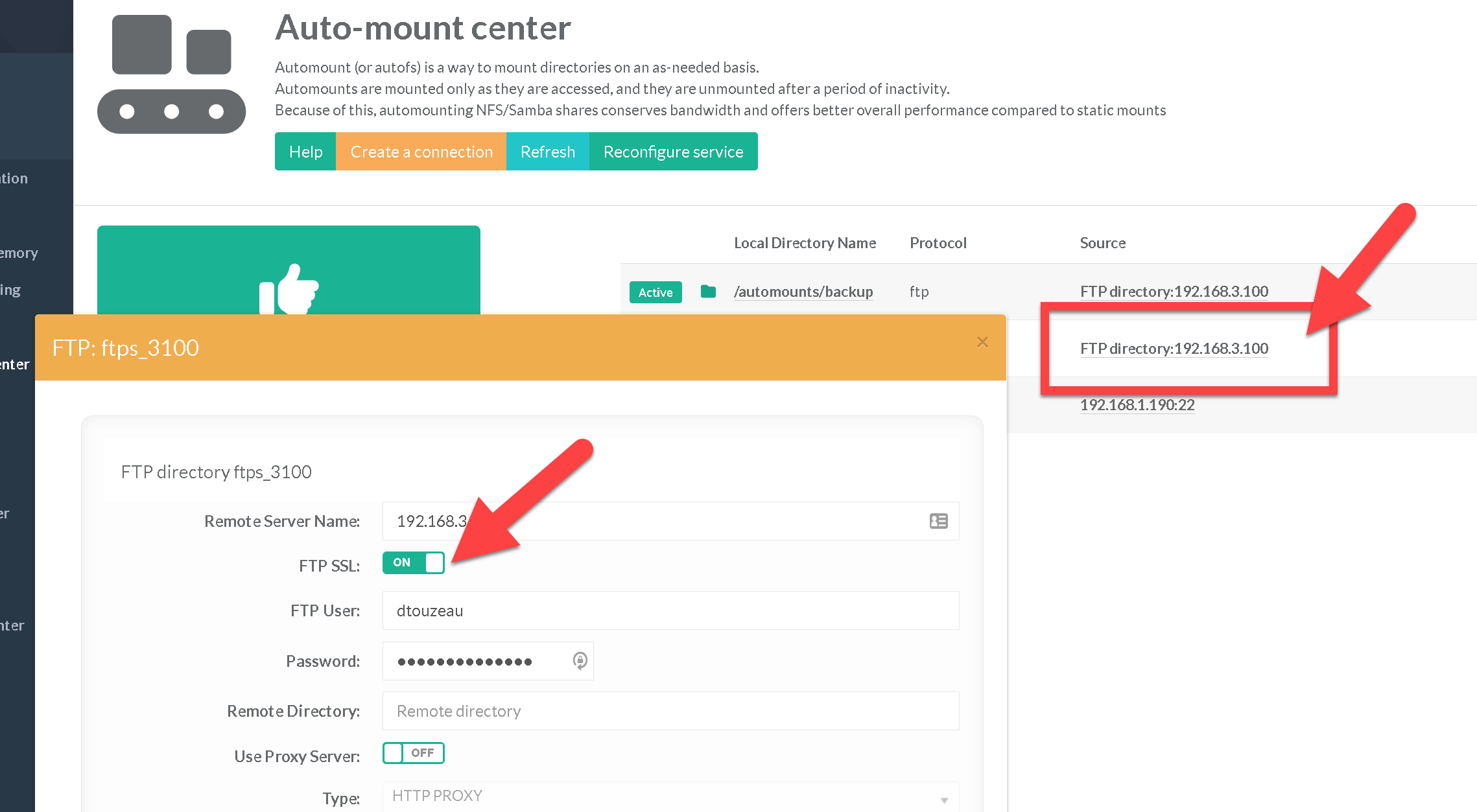The width and height of the screenshot is (1477, 812).
Task: Click the green folder icon beside /automounts/backup
Action: coord(708,292)
